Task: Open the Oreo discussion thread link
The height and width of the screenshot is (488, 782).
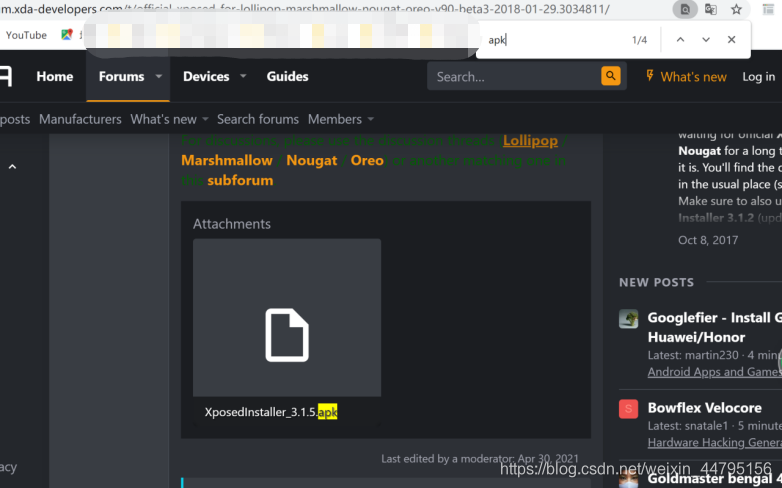Action: pyautogui.click(x=367, y=160)
